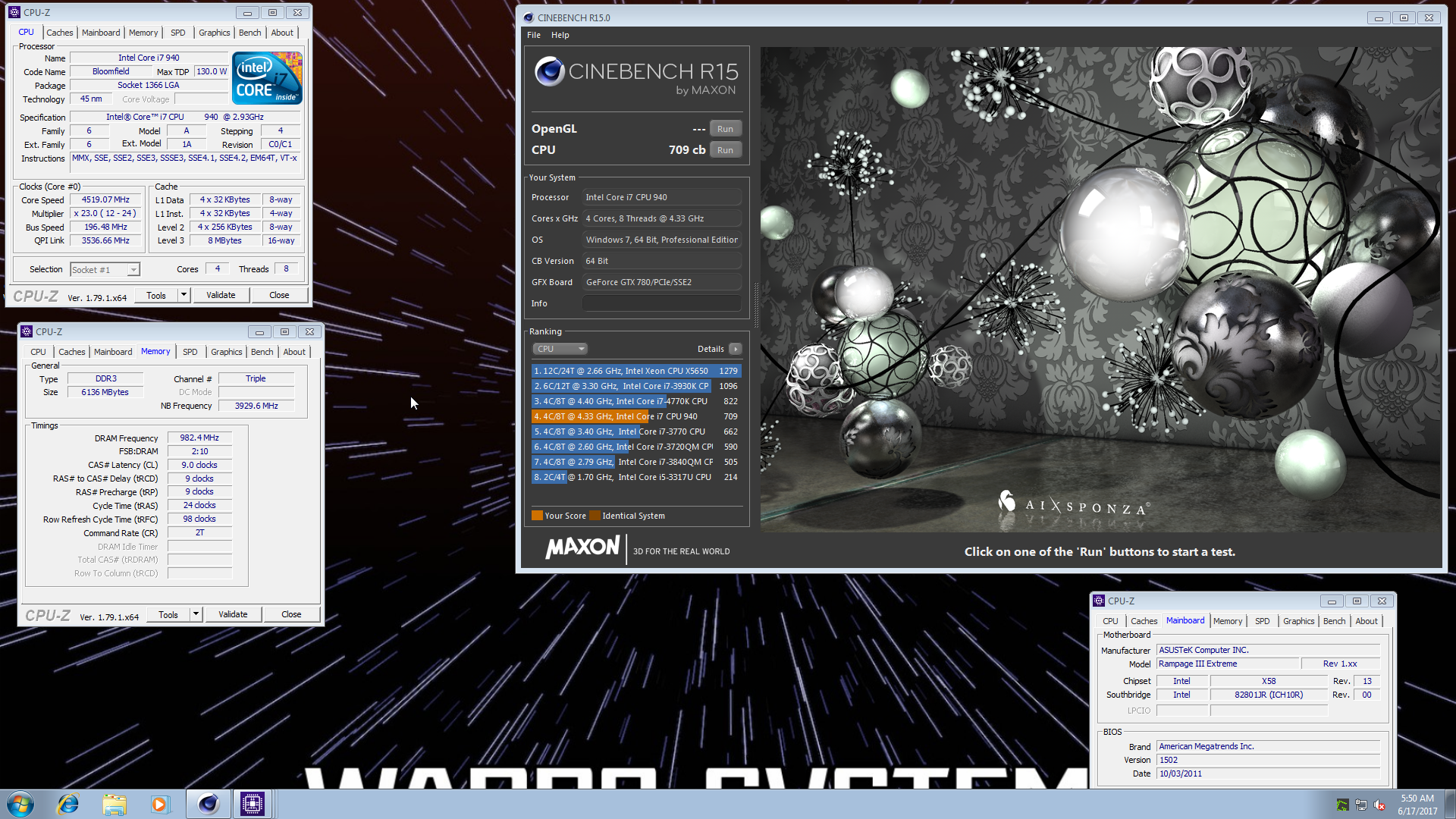Select ranking row Core i7-3770
Viewport: 1456px width, 819px height.
636,431
